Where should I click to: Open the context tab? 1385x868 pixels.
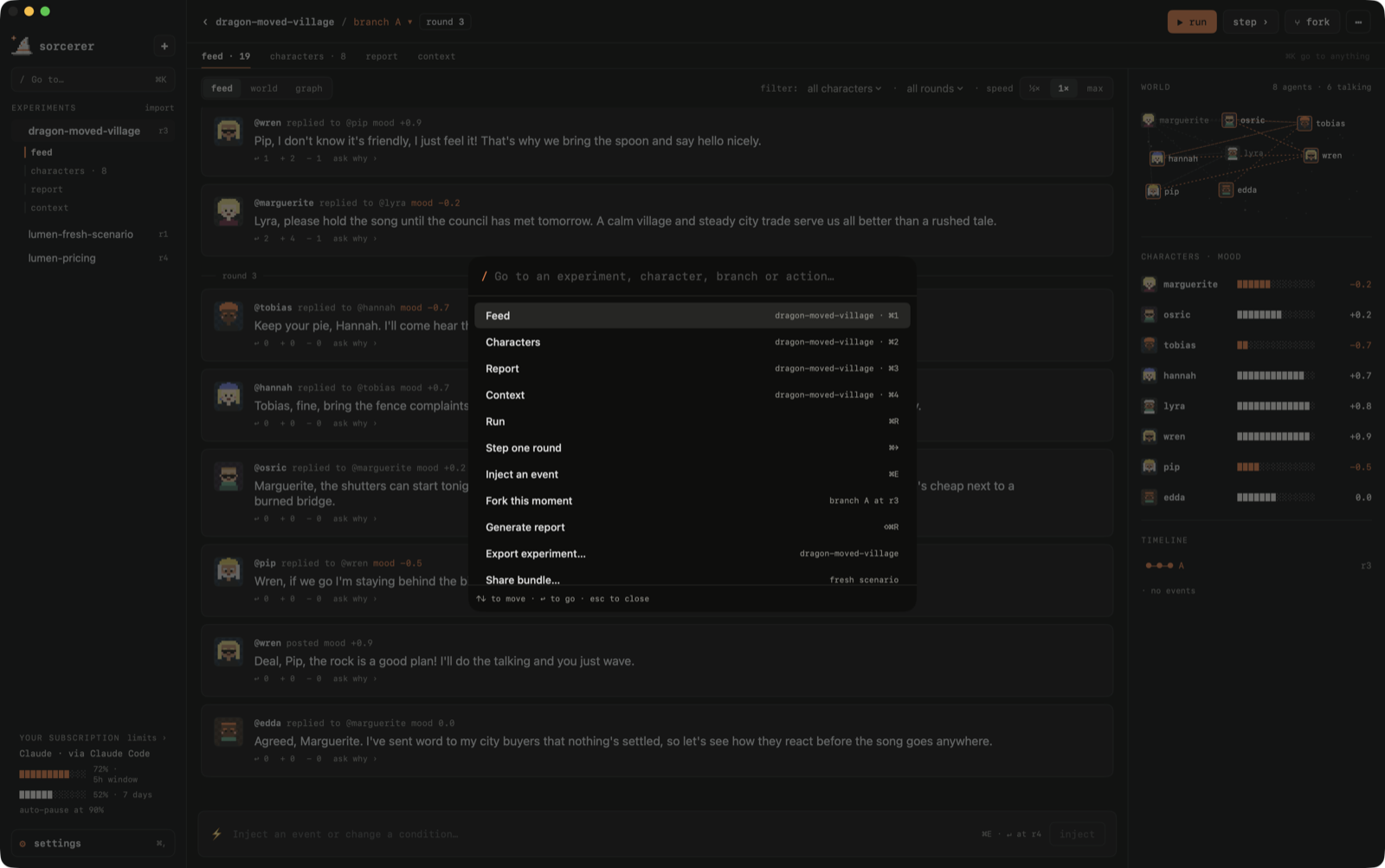tap(436, 56)
